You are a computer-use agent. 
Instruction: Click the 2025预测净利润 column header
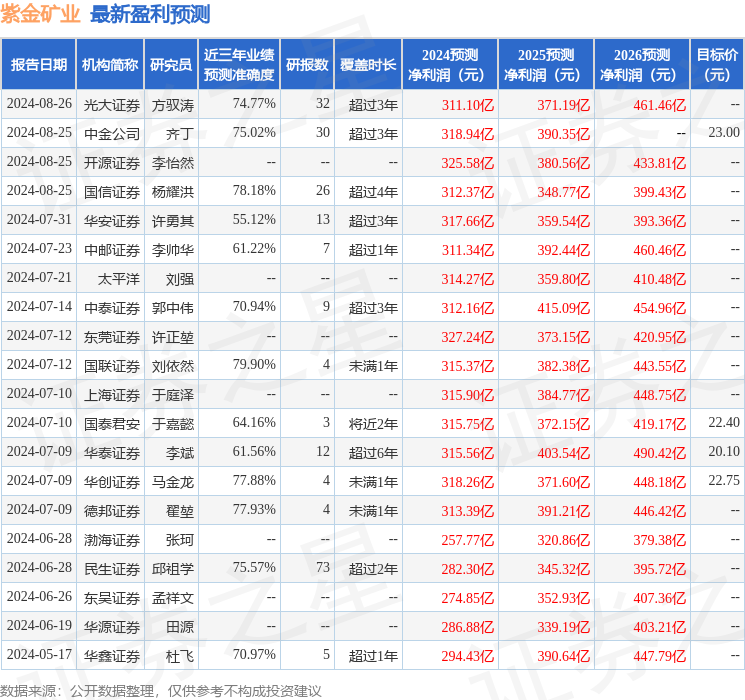coord(546,64)
